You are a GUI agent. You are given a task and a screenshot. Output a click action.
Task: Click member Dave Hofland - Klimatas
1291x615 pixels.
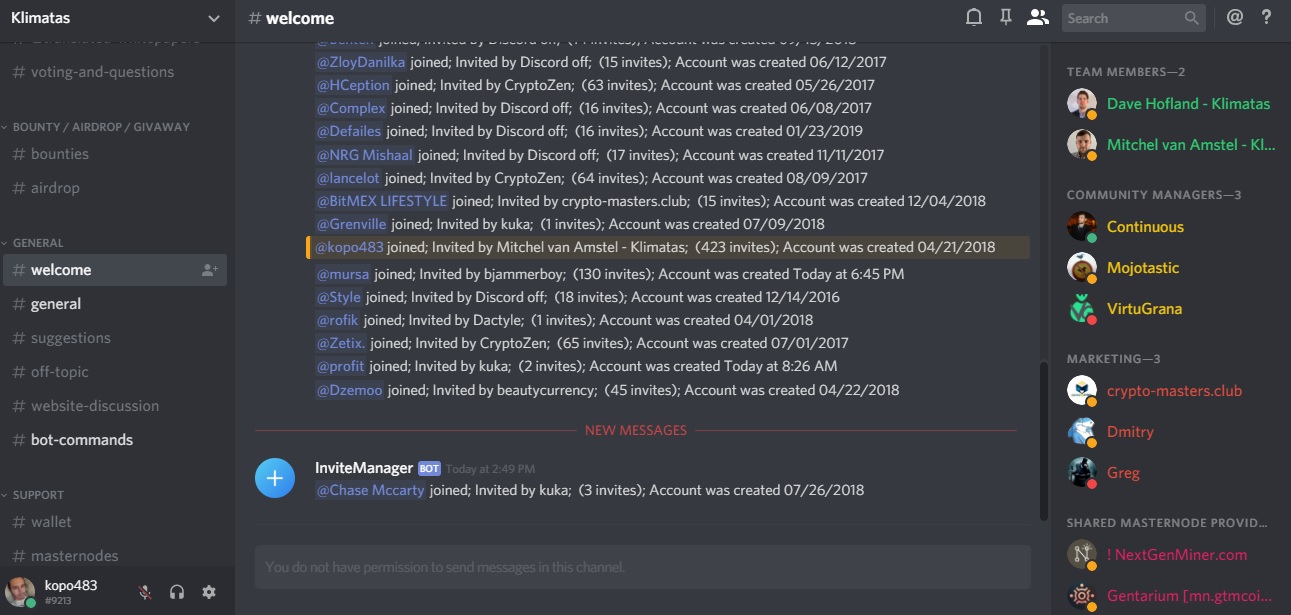1188,104
